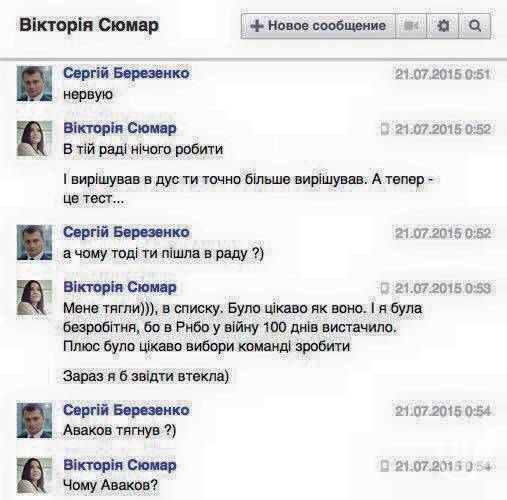Click the 21.07.2015 0:51 timestamp
507x500 pixels.
click(x=443, y=74)
